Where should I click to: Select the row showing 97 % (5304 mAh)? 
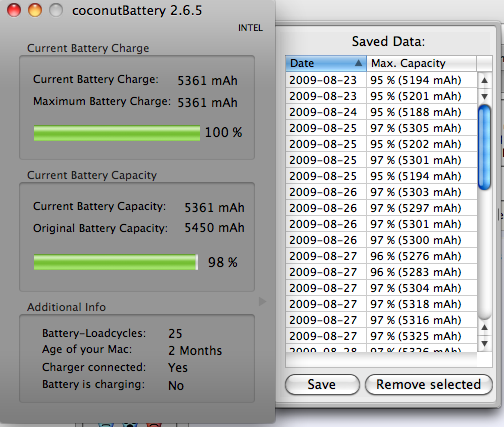(x=381, y=288)
